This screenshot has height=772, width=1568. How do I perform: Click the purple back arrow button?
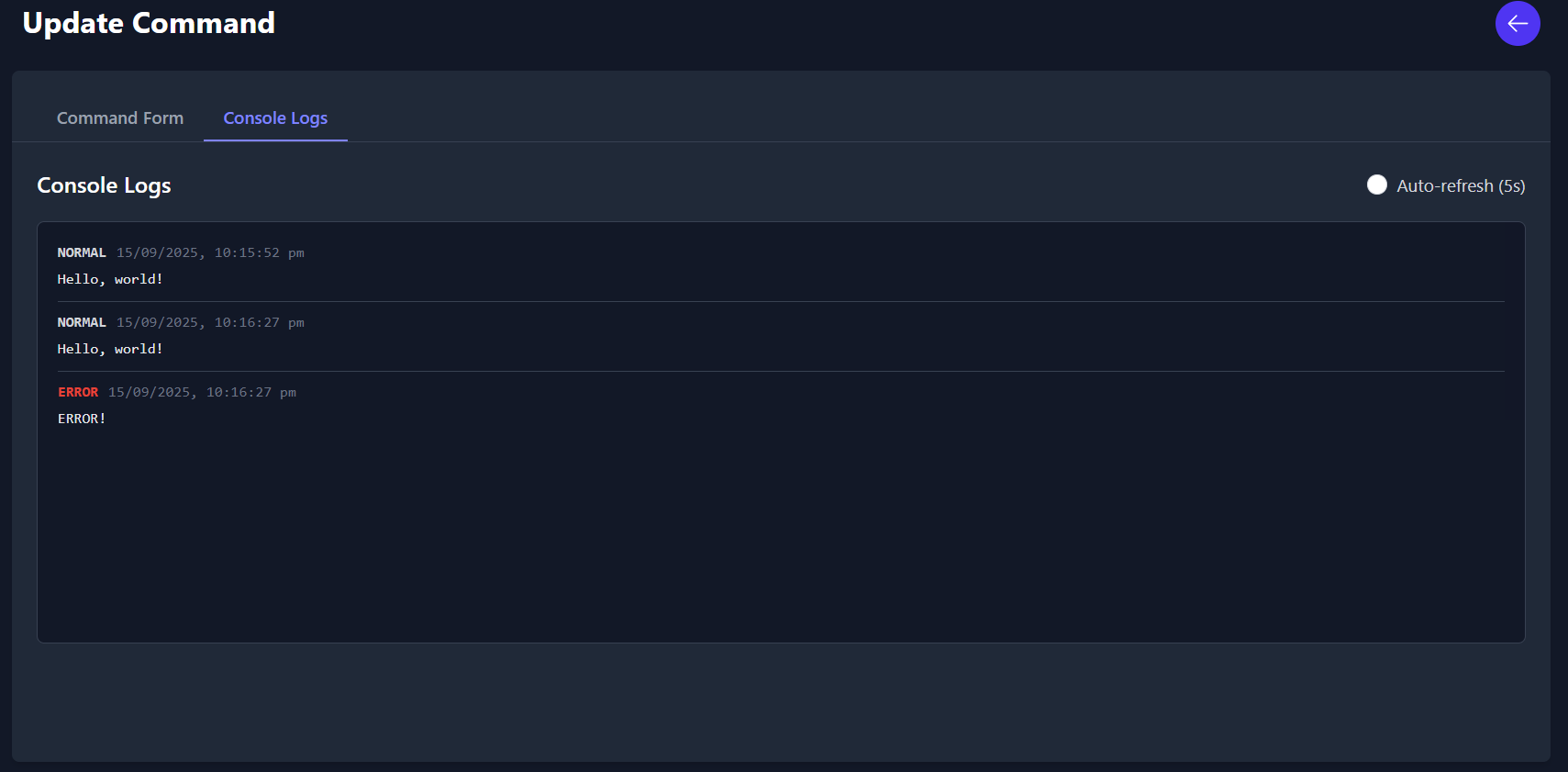1517,23
